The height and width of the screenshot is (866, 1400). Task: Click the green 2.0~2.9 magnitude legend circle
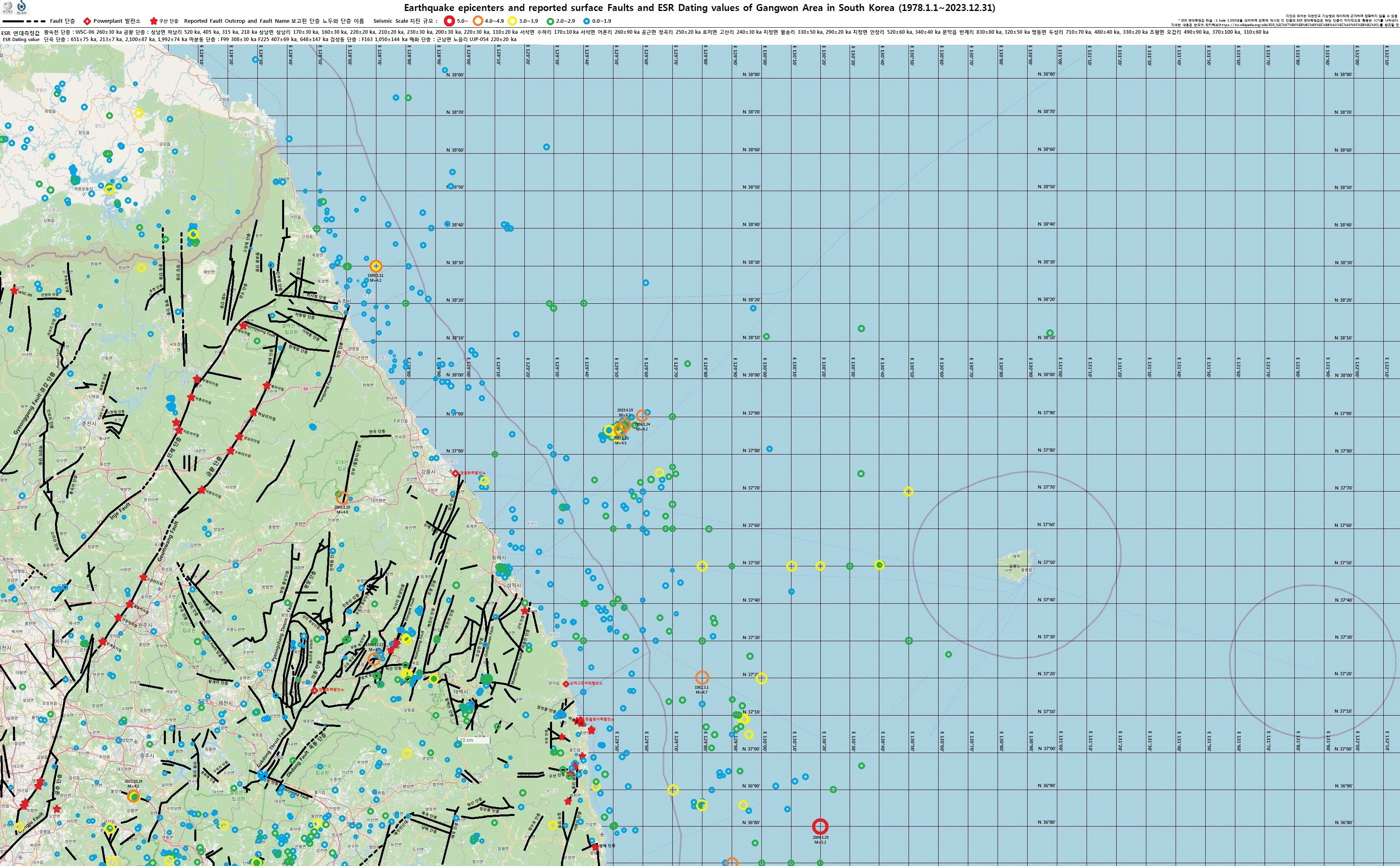click(550, 21)
